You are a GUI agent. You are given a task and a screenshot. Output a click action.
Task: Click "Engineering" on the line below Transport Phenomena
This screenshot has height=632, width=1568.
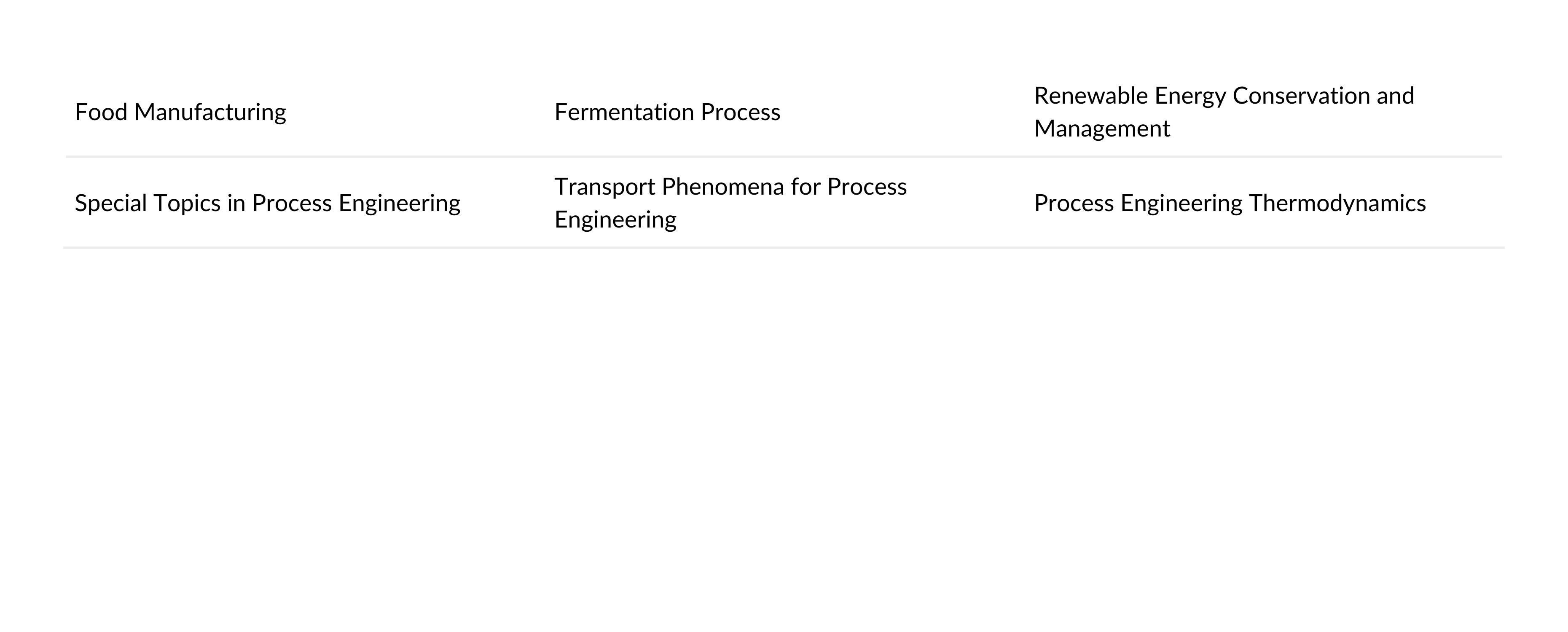(615, 220)
